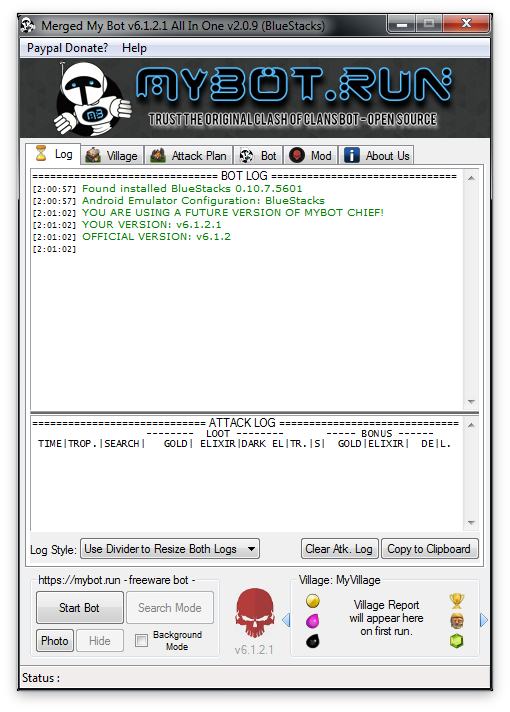Image resolution: width=510 pixels, height=712 pixels.
Task: Click the builder face icon
Action: [456, 621]
